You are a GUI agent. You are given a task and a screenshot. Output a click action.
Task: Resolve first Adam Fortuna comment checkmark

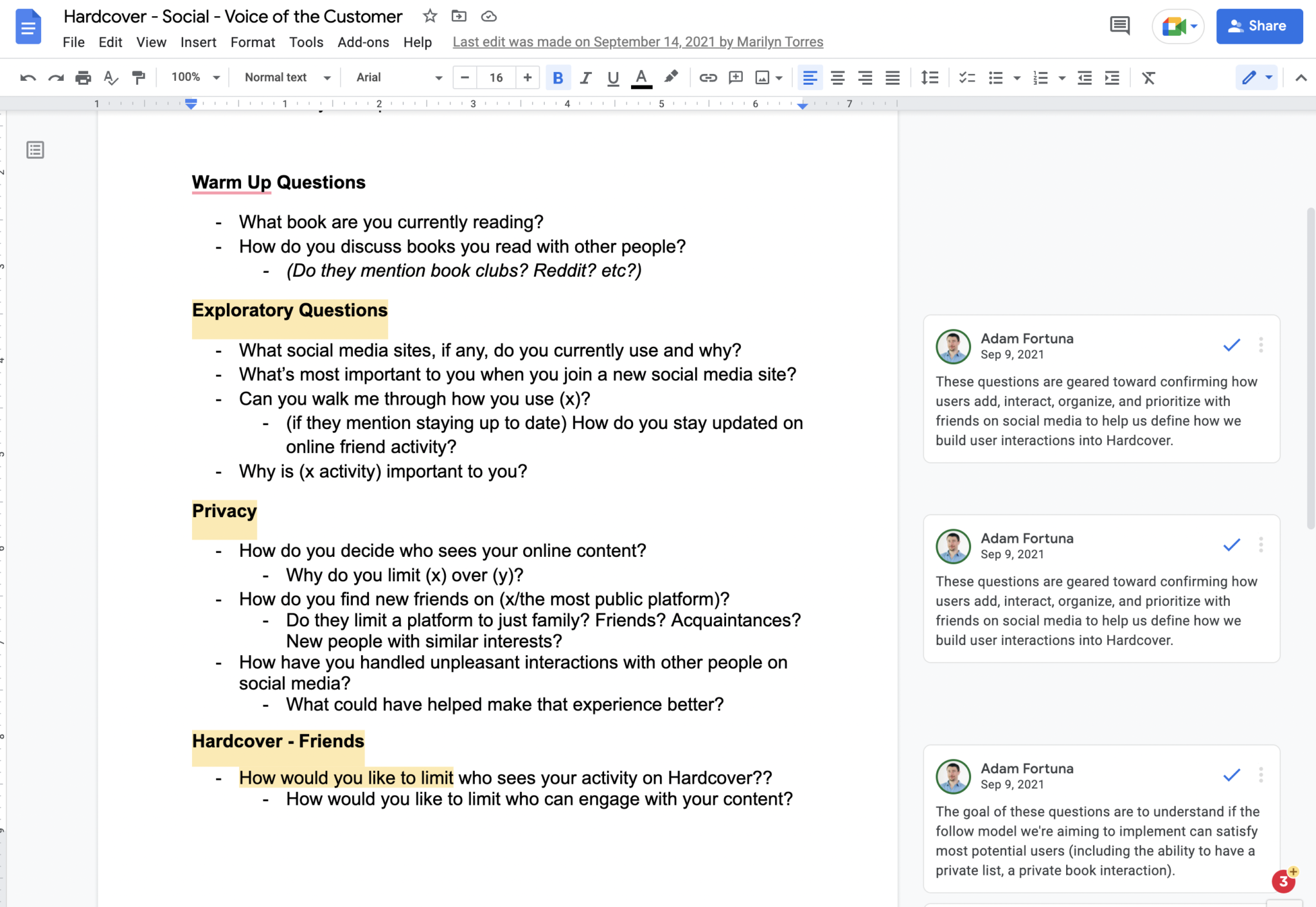(1231, 345)
